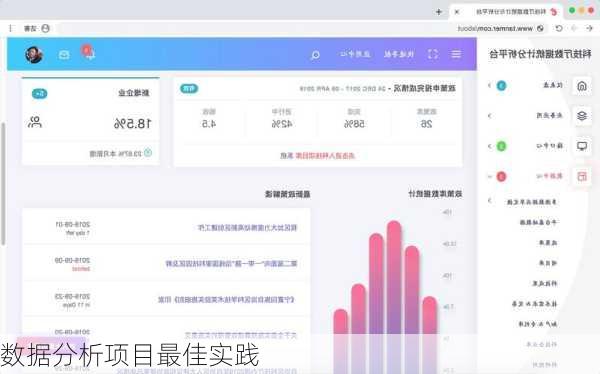This screenshot has width=600, height=374.
Task: Click the circled arrow icon by monthly growth
Action: tap(148, 153)
